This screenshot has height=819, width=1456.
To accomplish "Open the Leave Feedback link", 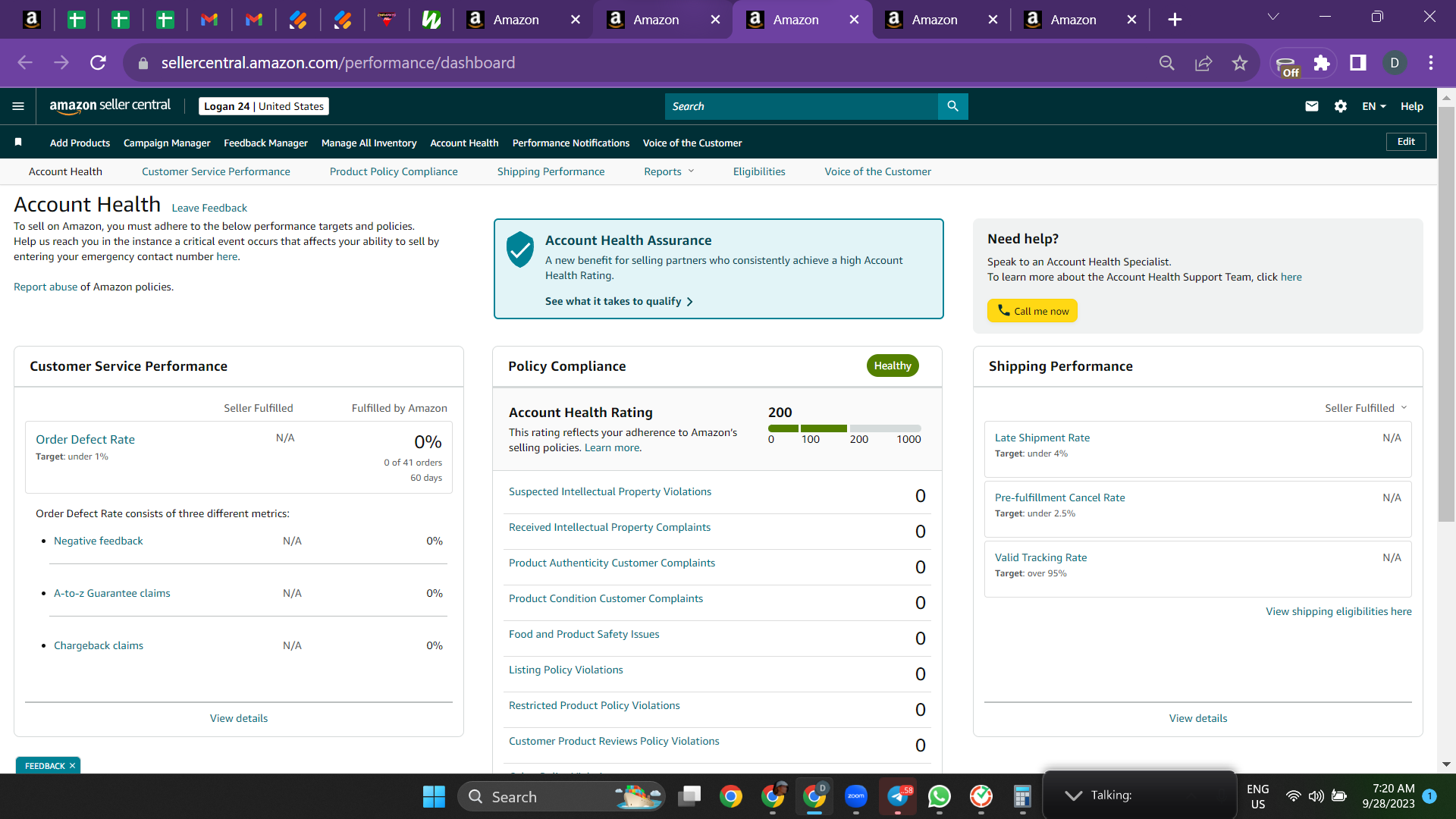I will point(209,208).
